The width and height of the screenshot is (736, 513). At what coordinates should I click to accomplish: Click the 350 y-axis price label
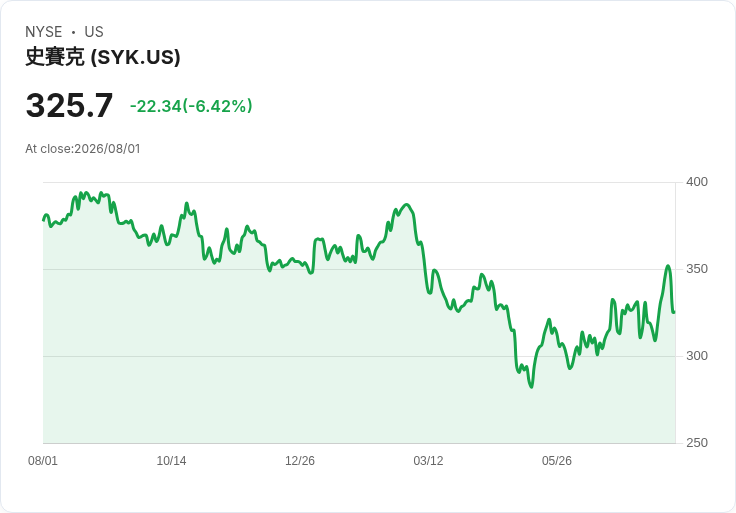point(697,269)
